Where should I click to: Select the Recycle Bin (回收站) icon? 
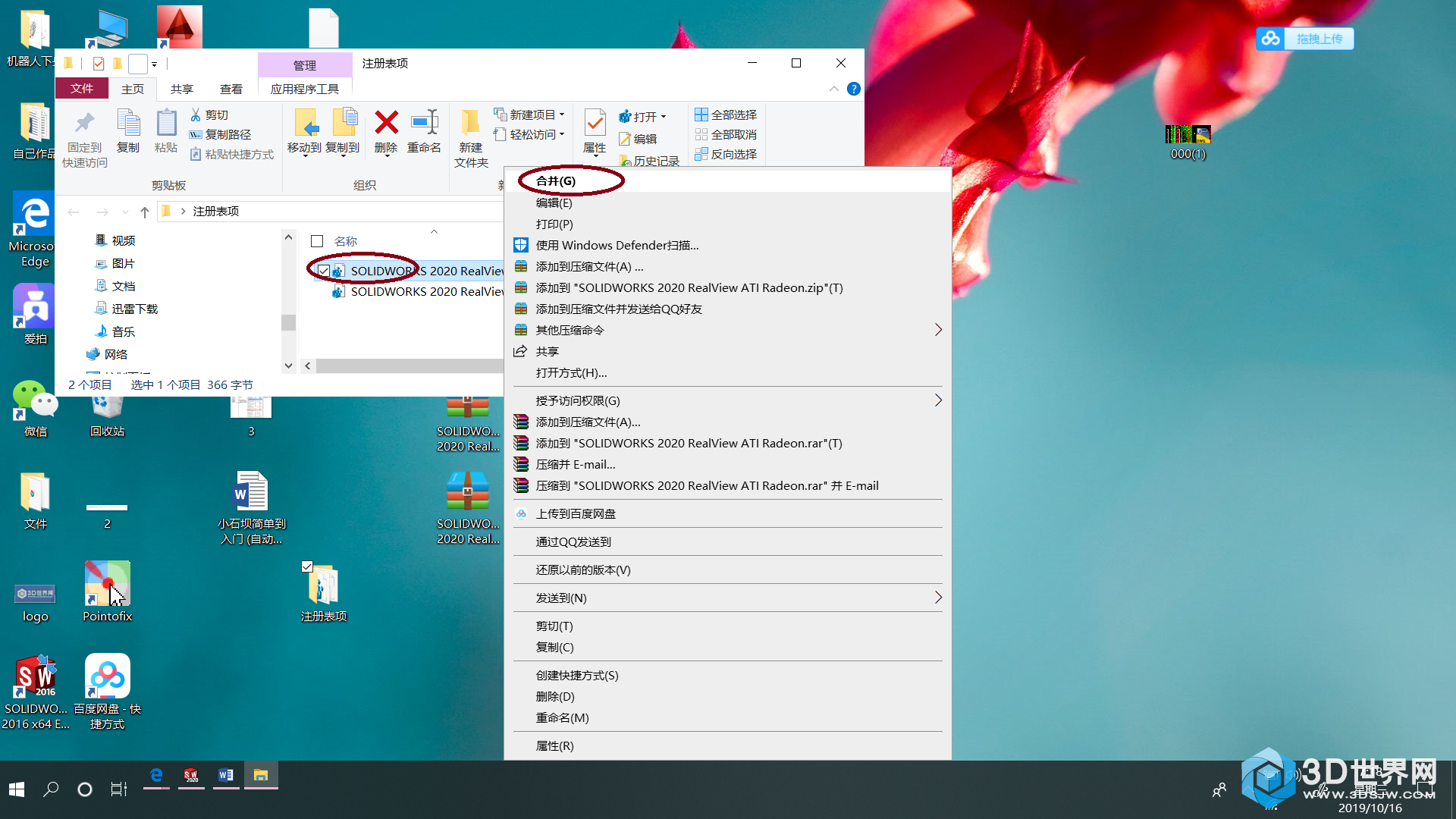point(108,416)
